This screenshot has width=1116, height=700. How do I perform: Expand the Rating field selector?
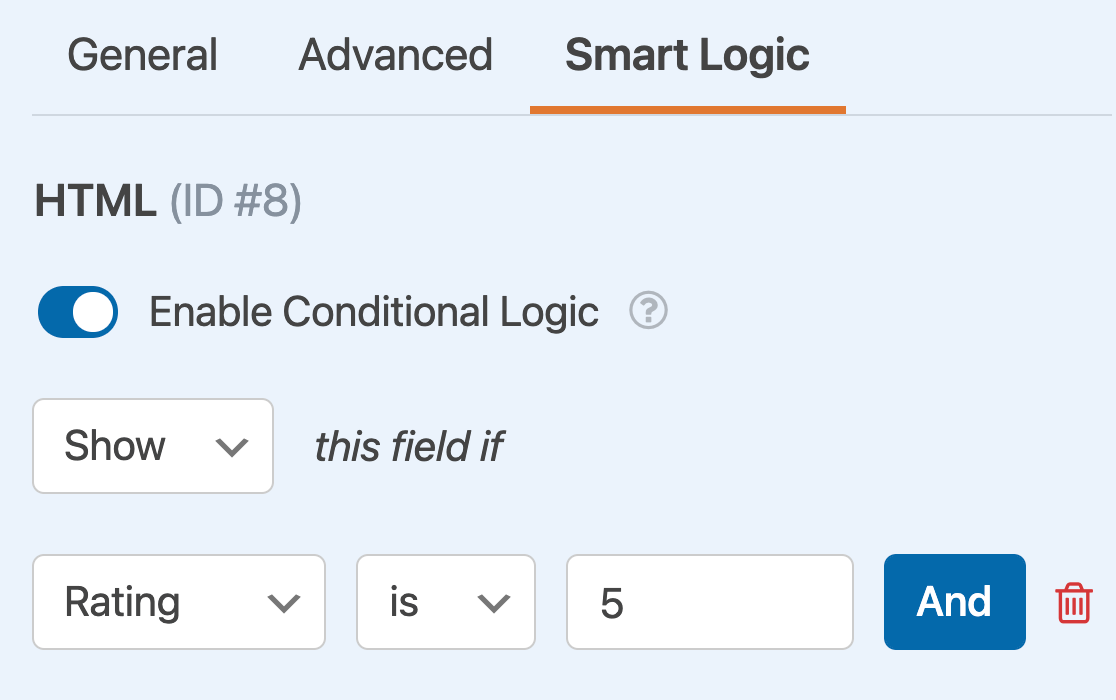pos(179,602)
